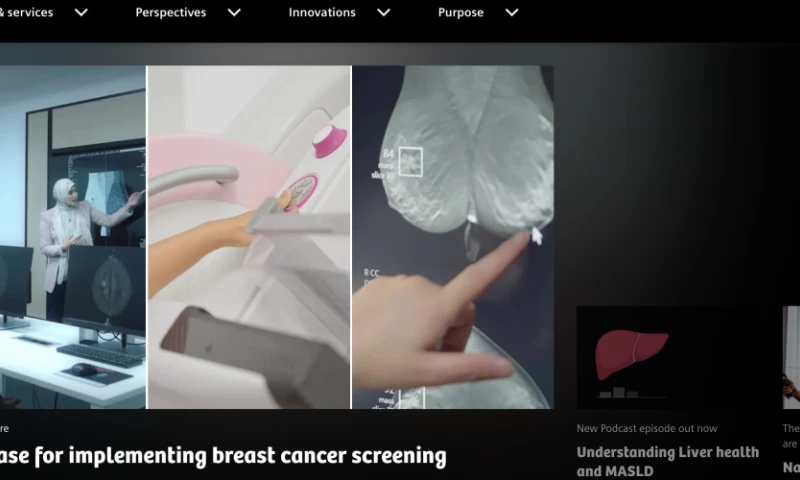Open the Purpose menu
The image size is (800, 480).
tap(460, 13)
